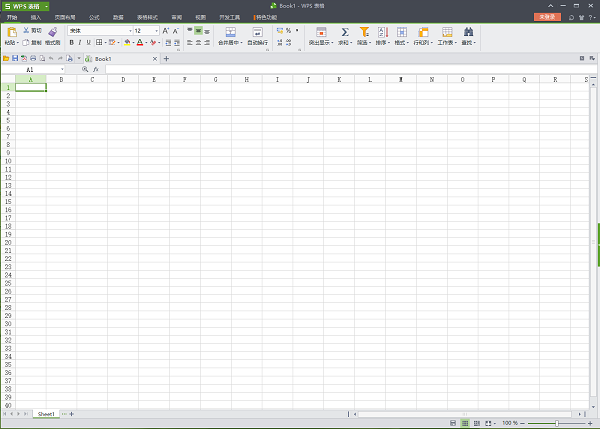Switch to Page Break Preview in status bar
This screenshot has width=600, height=429.
(477, 423)
